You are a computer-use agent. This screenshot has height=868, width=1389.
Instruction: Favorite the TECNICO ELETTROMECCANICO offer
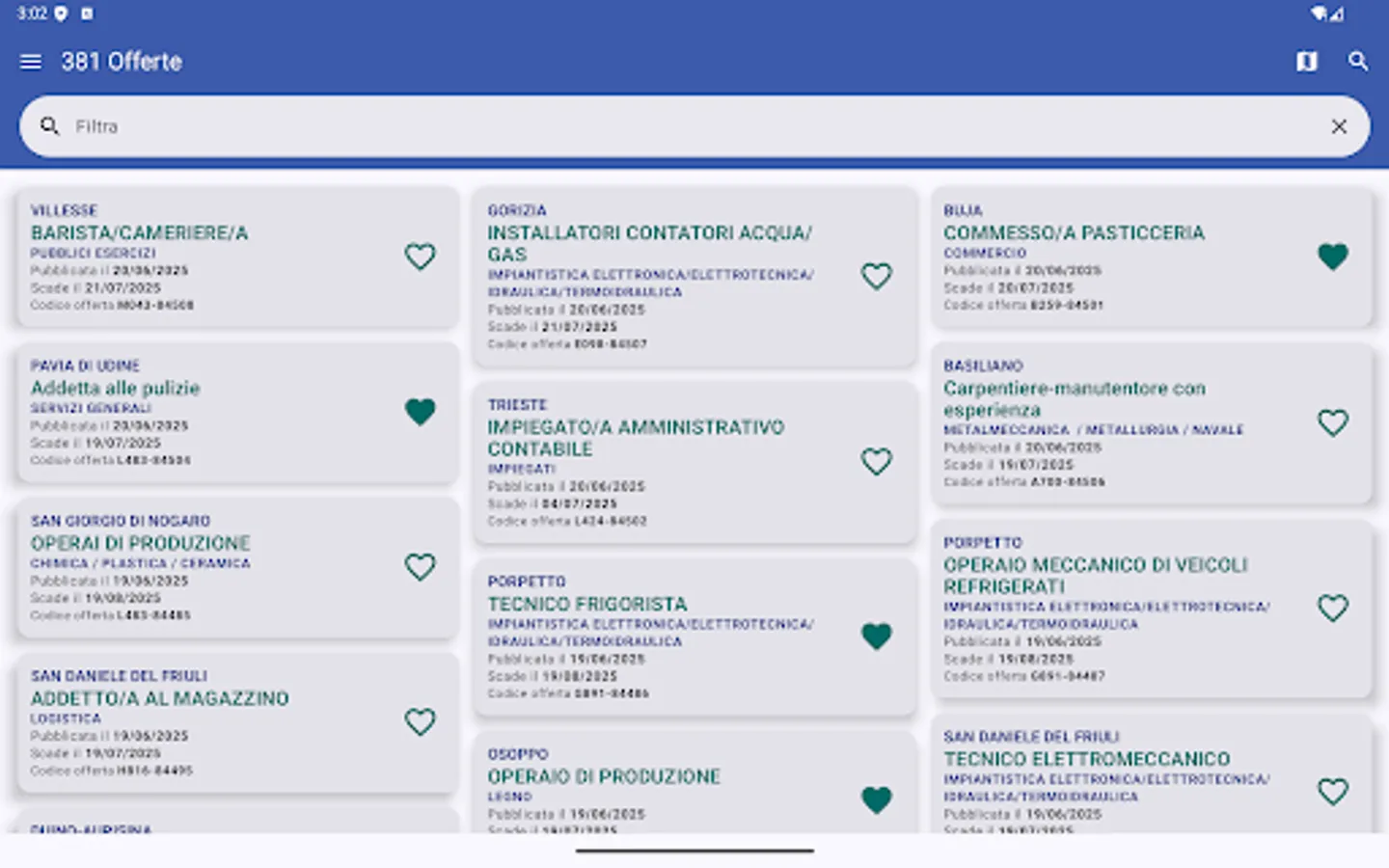(x=1333, y=792)
